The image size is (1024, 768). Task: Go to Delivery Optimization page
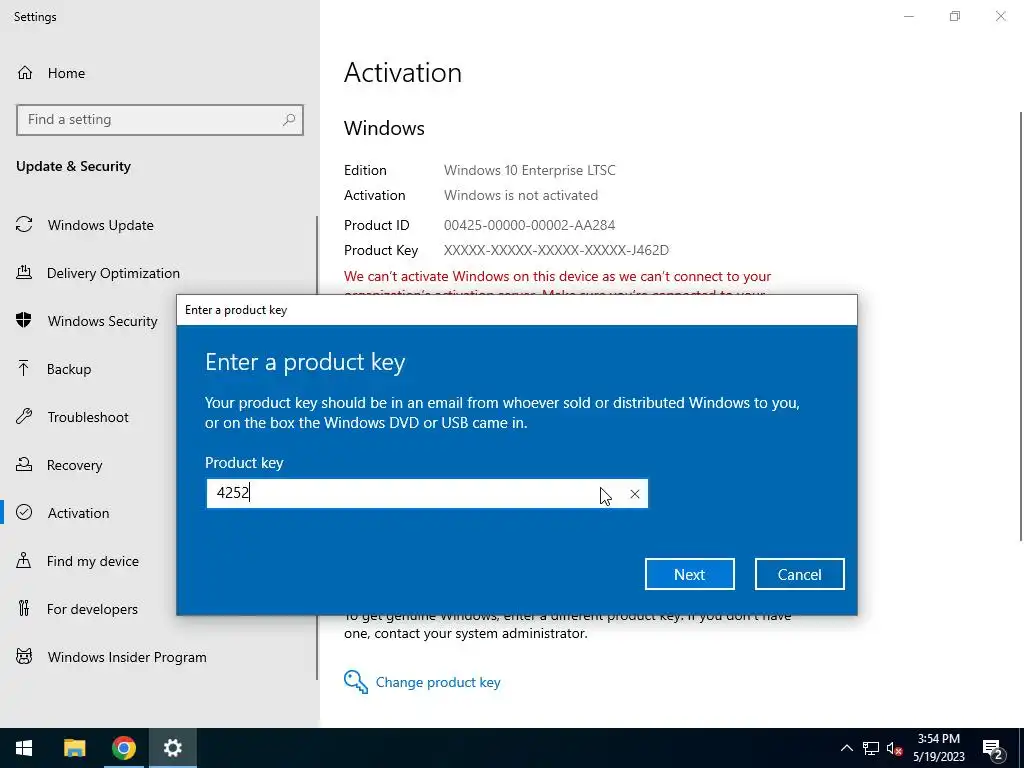coord(113,273)
